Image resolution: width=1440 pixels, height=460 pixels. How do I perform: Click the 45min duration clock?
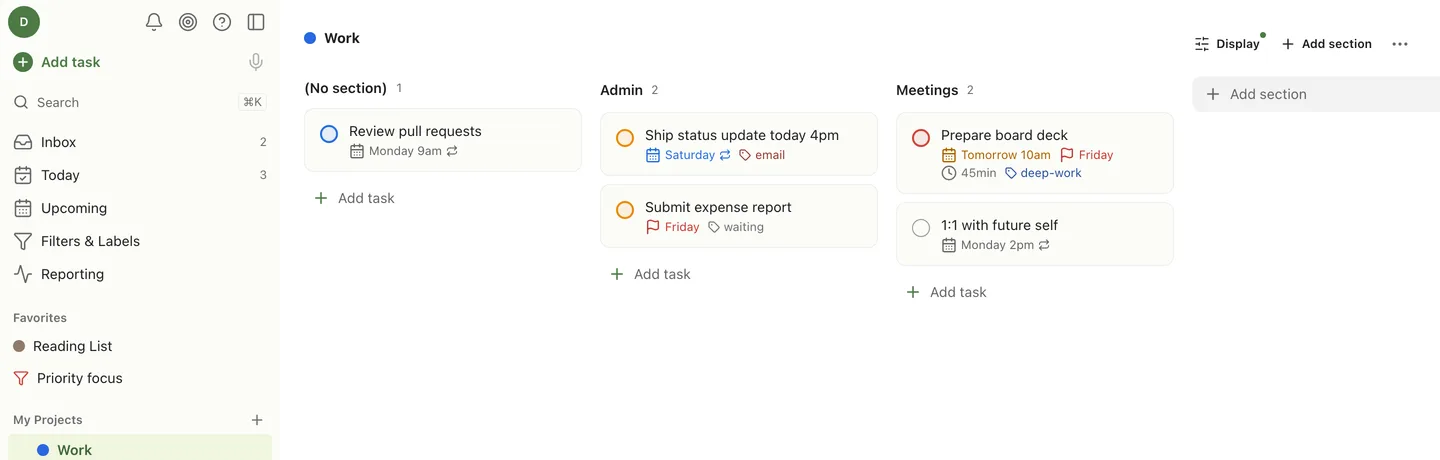pyautogui.click(x=969, y=173)
